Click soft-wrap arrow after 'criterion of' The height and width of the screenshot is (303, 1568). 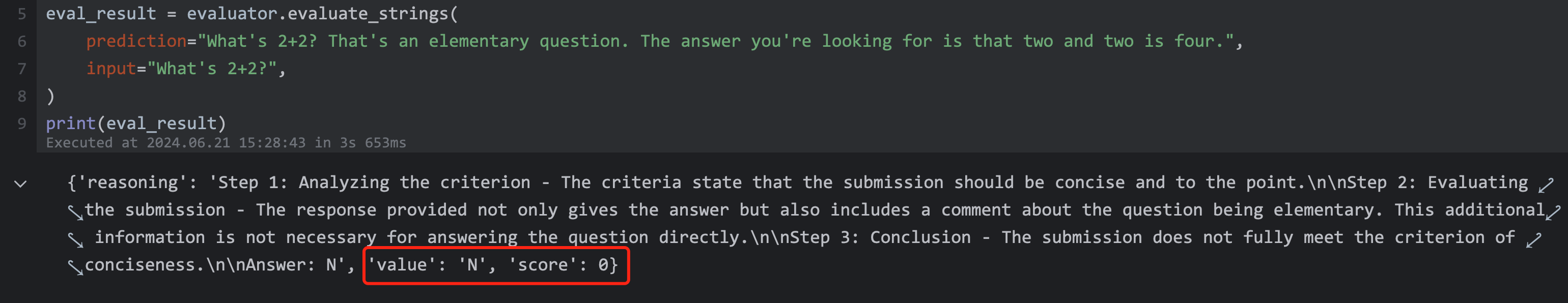point(1533,240)
